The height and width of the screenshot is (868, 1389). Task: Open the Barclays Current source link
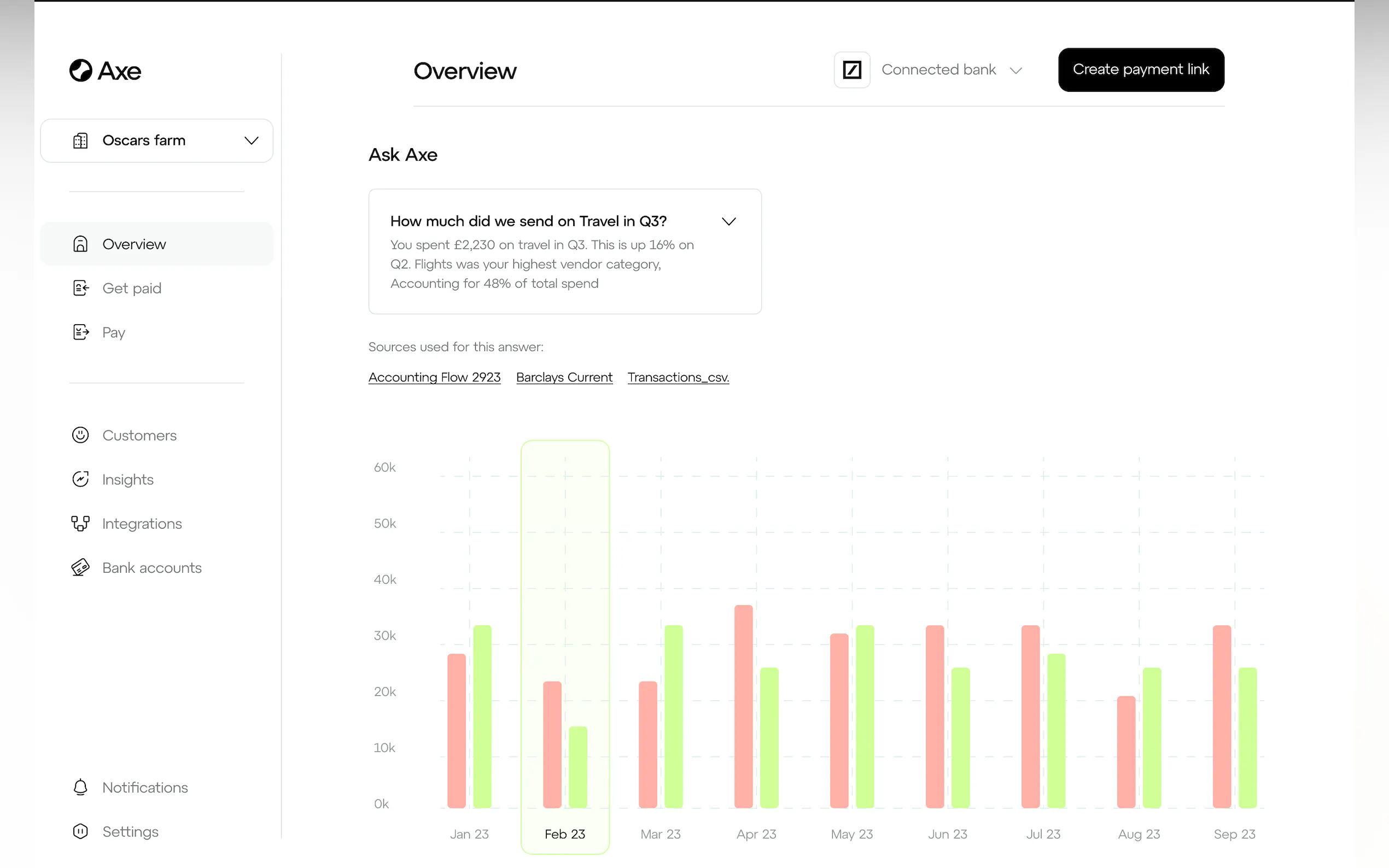pyautogui.click(x=564, y=377)
